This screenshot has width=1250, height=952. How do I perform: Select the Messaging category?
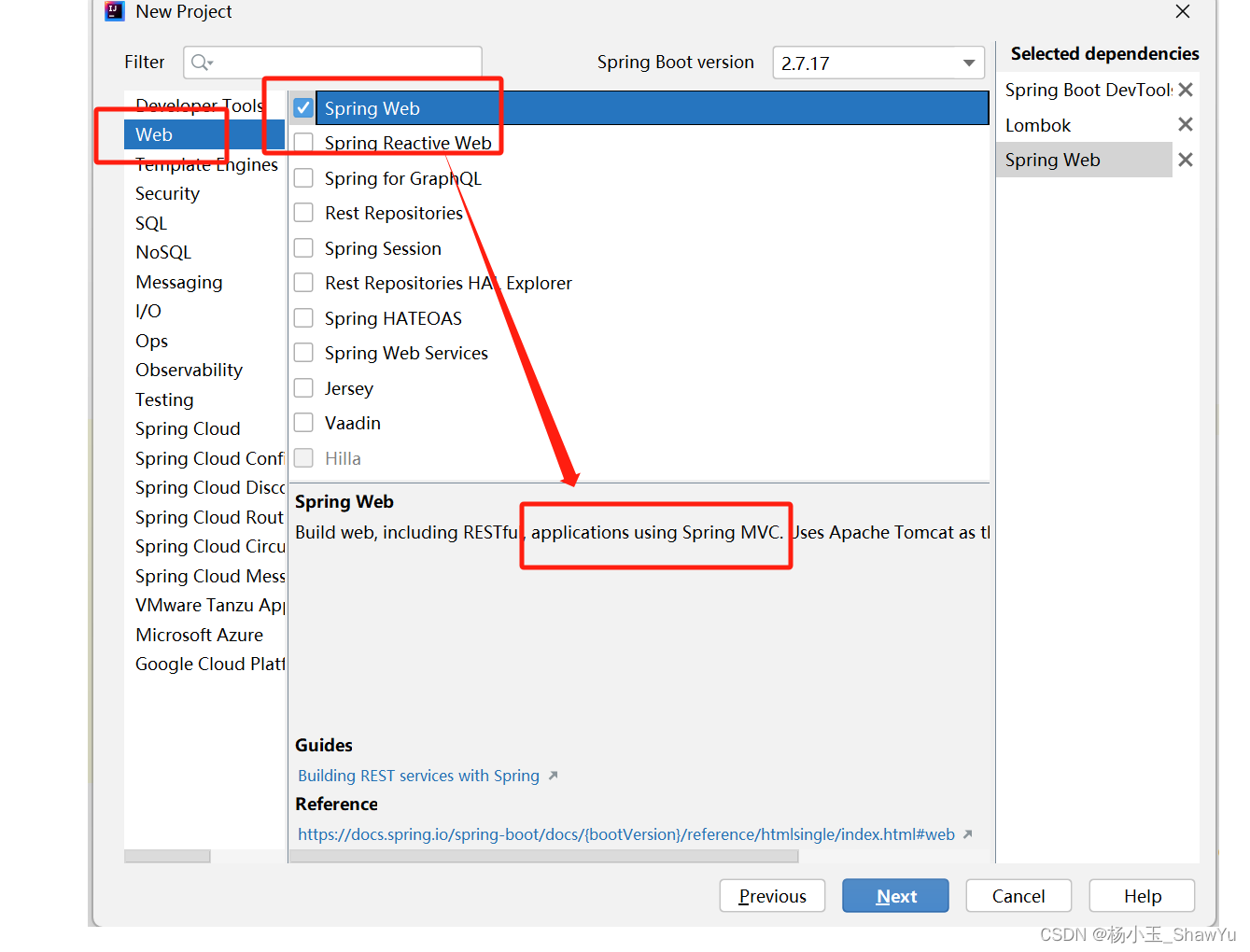(178, 282)
